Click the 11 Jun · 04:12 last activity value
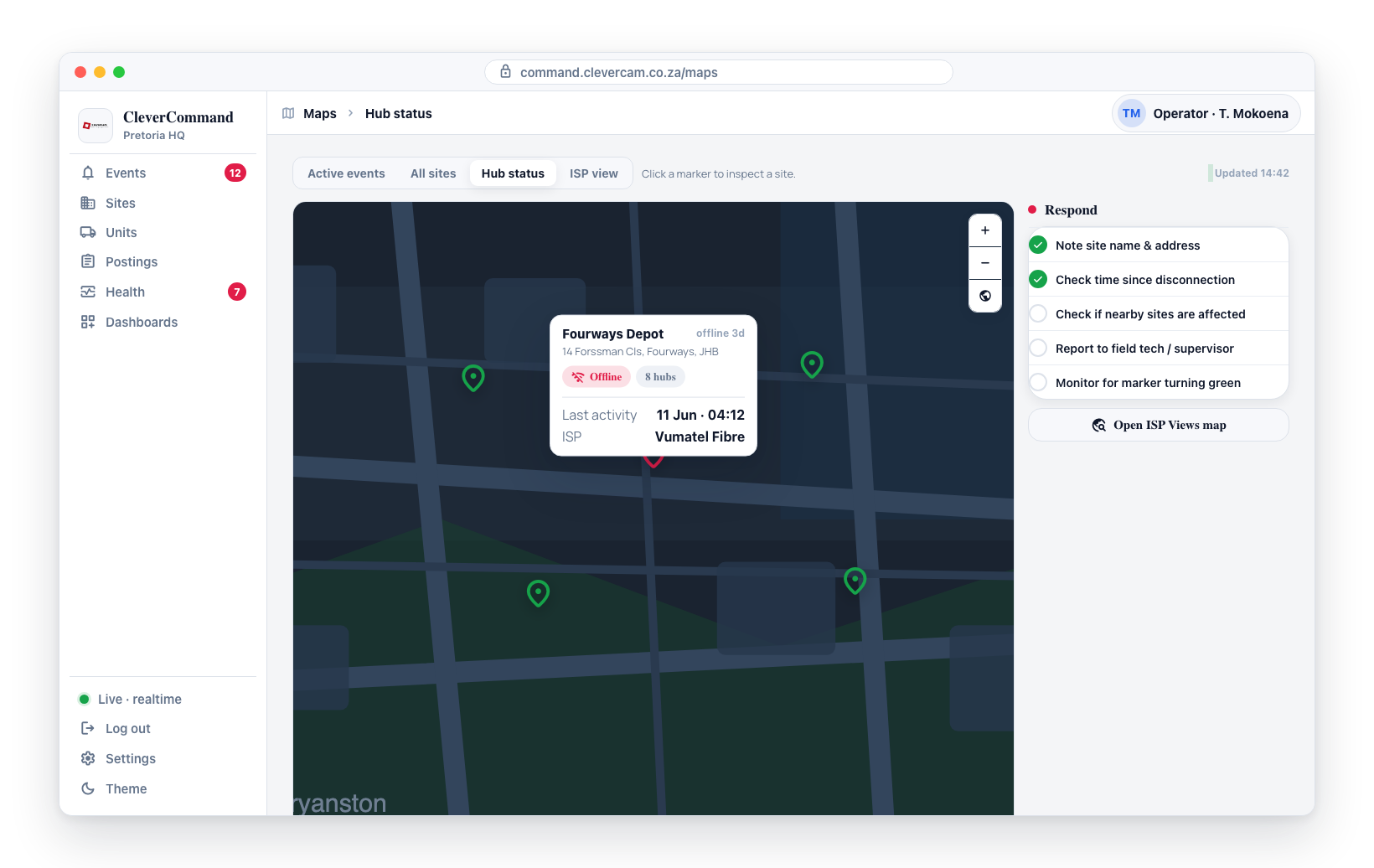This screenshot has height=868, width=1374. 700,415
